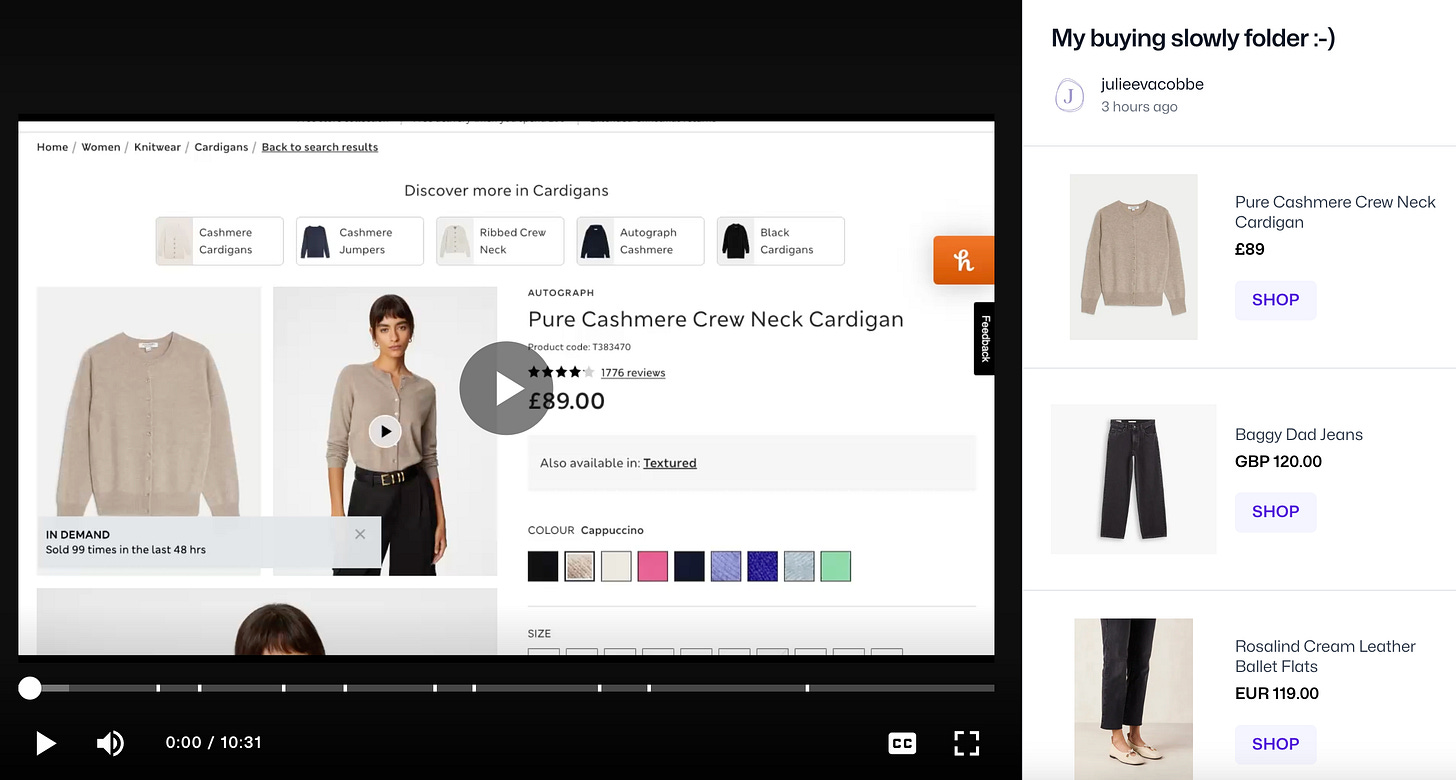Open the cardigan thumbnail in the folder list
Viewport: 1456px width, 780px height.
tap(1134, 257)
